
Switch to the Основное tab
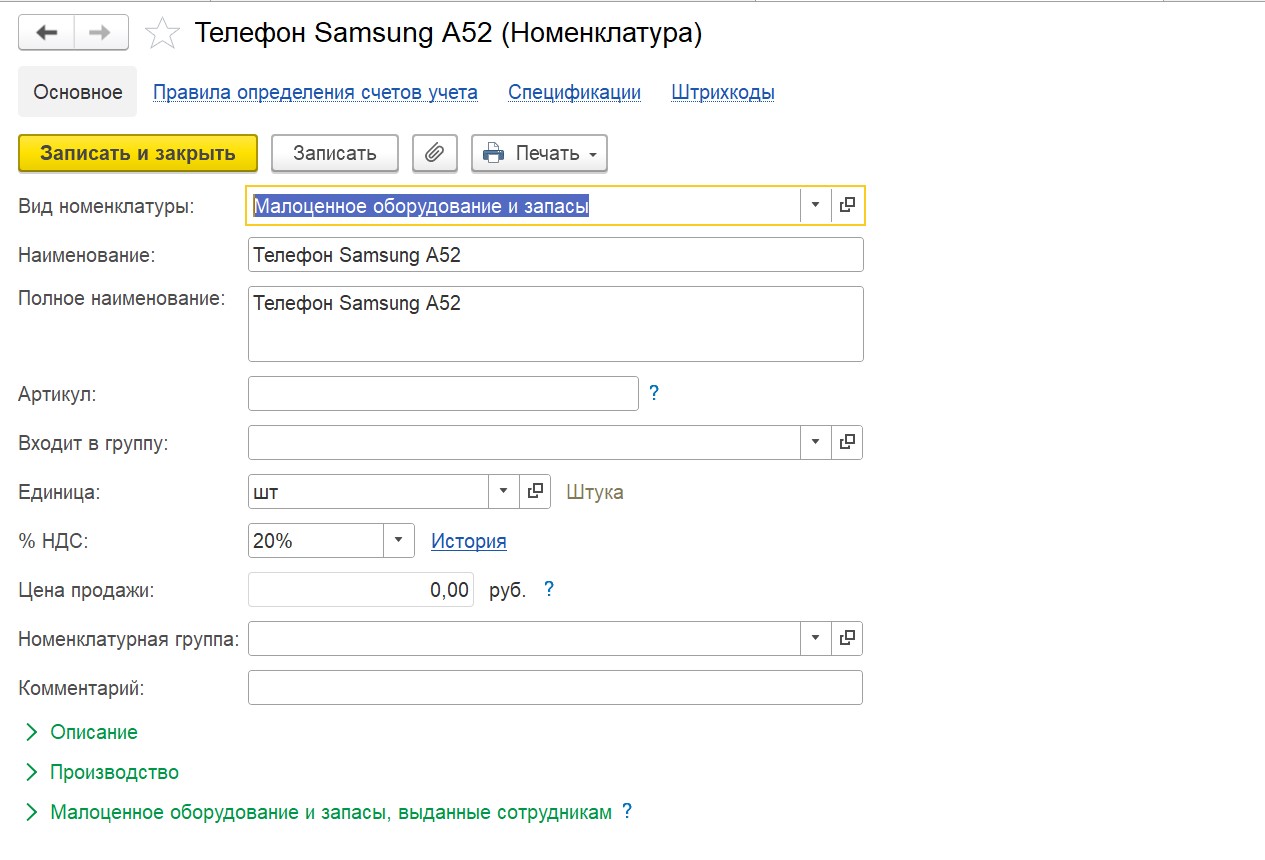78,92
